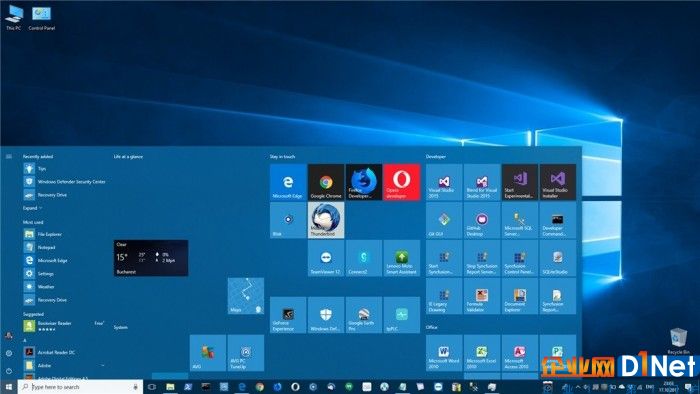The image size is (700, 394).
Task: Open Task View on the taskbar
Action: coord(152,387)
